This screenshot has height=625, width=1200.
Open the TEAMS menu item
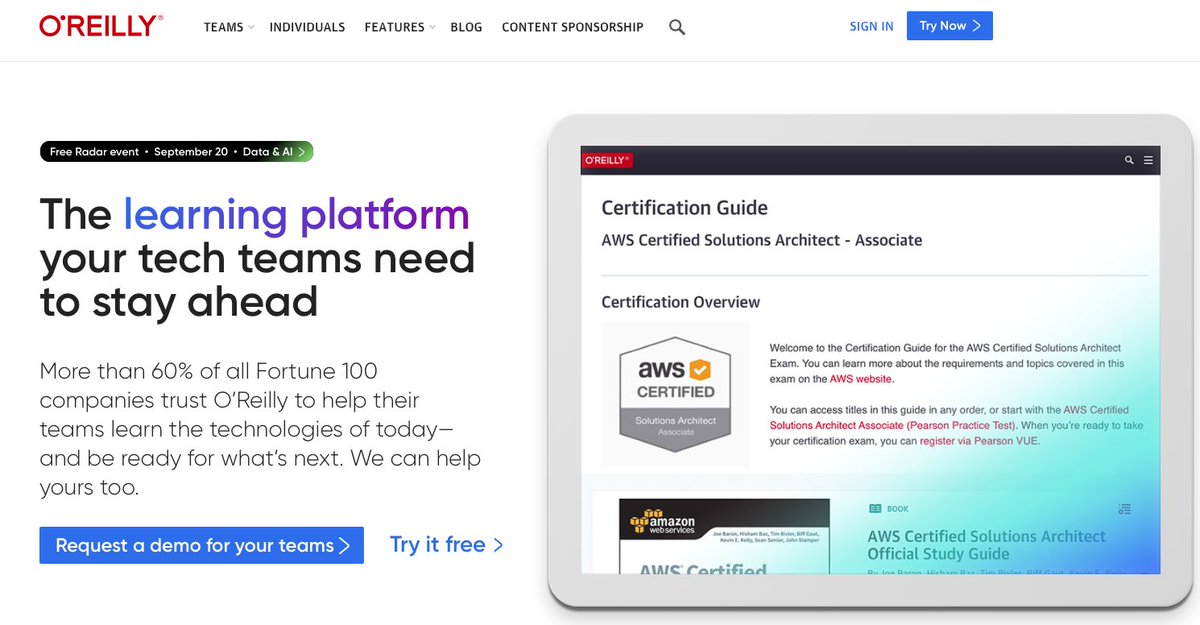click(223, 27)
